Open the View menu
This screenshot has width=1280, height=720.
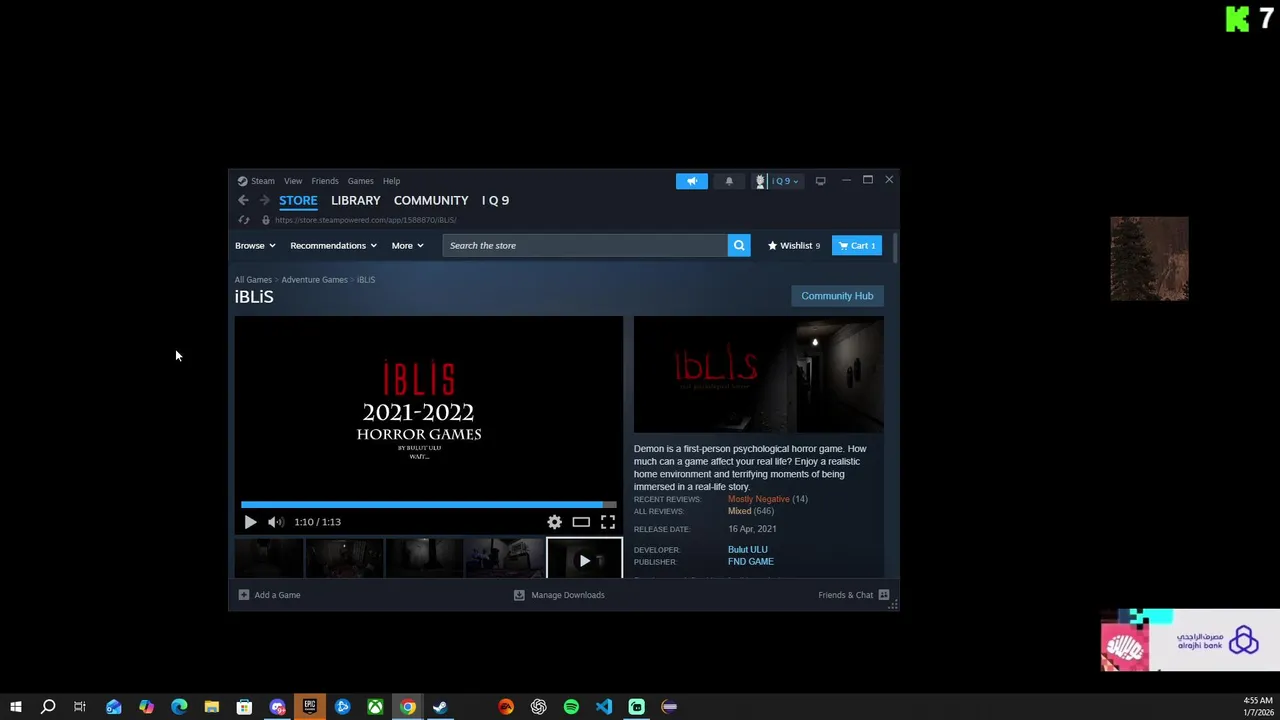(293, 181)
